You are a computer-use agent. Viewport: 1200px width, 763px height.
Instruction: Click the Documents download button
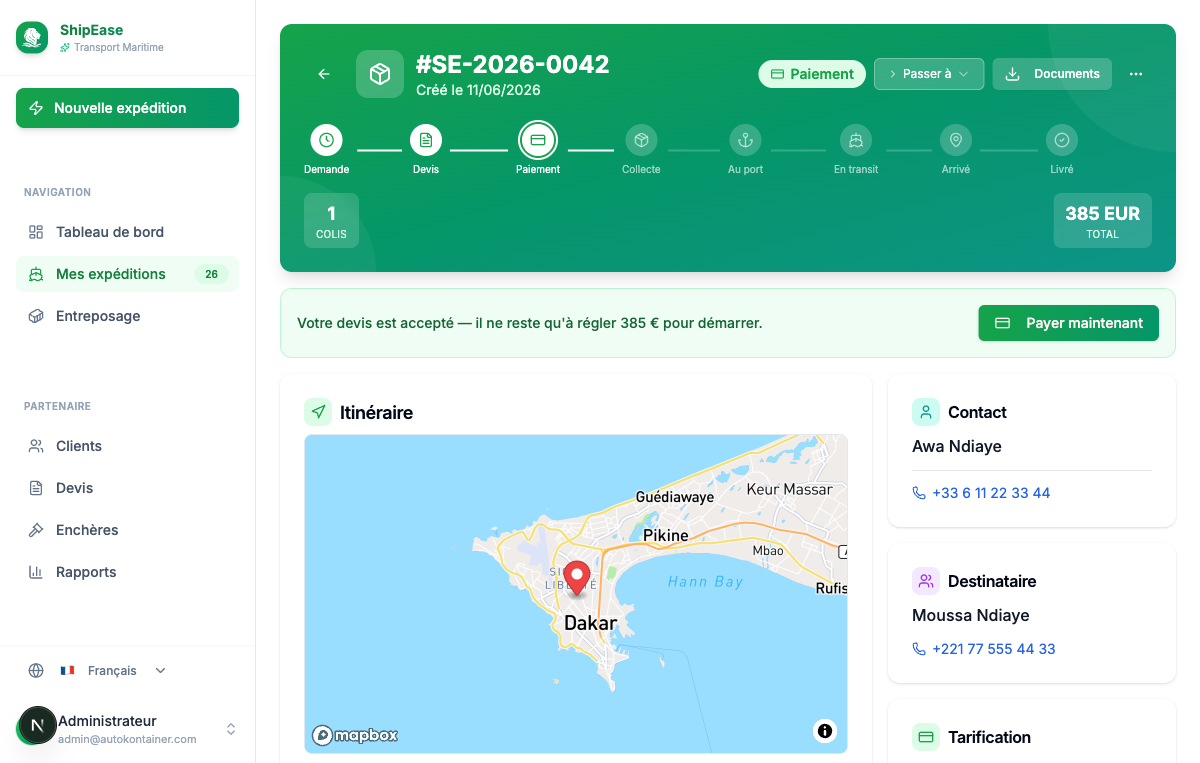(x=1052, y=74)
